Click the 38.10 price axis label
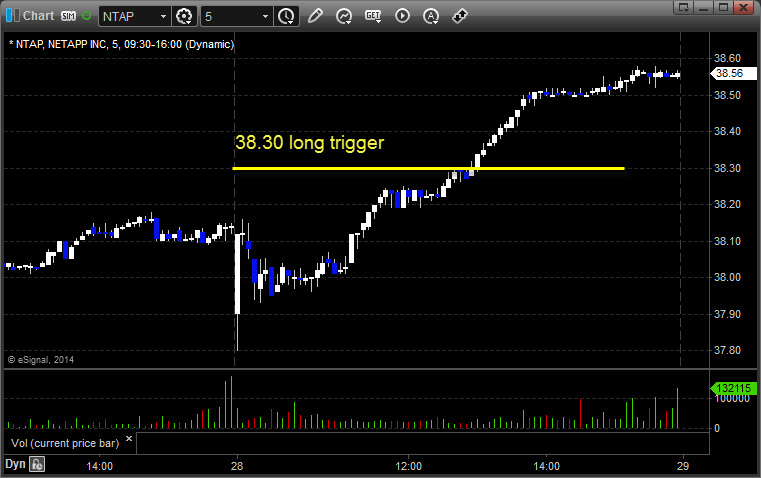The image size is (761, 478). tap(728, 241)
